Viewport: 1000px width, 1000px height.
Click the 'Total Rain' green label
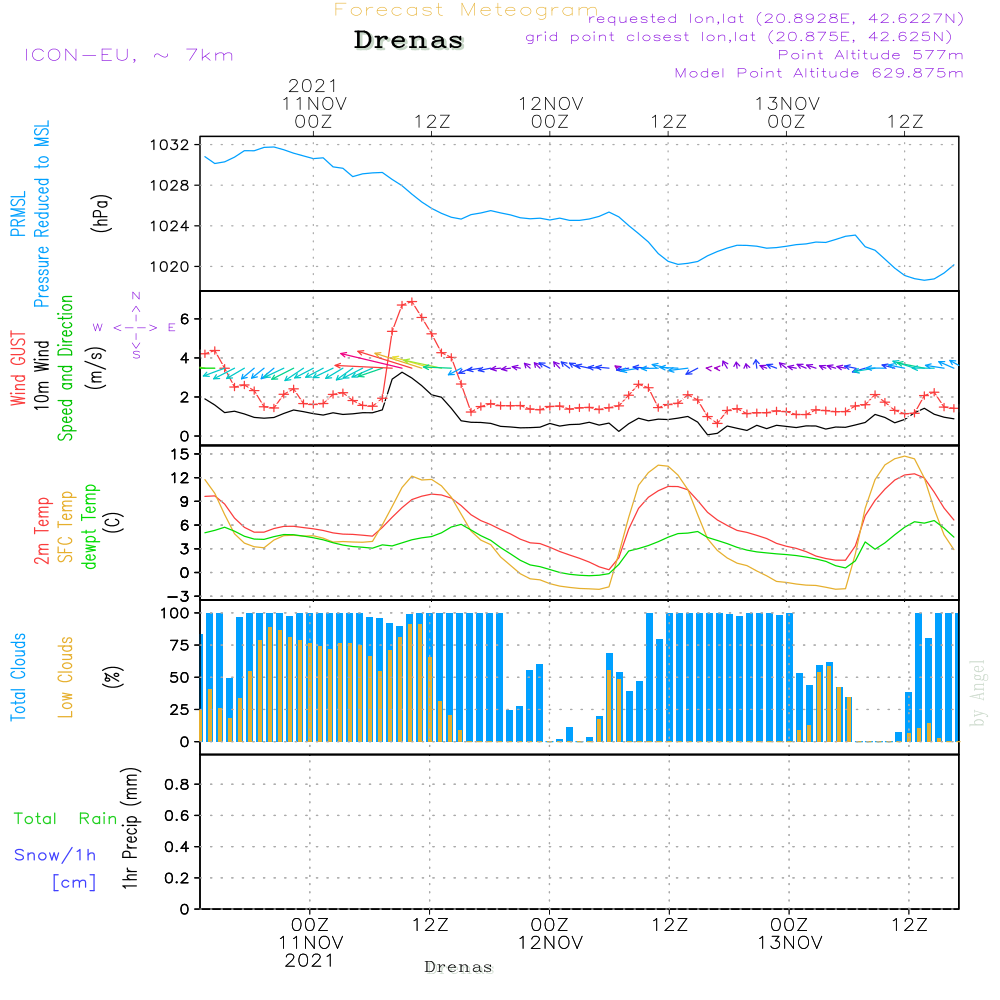tap(66, 819)
